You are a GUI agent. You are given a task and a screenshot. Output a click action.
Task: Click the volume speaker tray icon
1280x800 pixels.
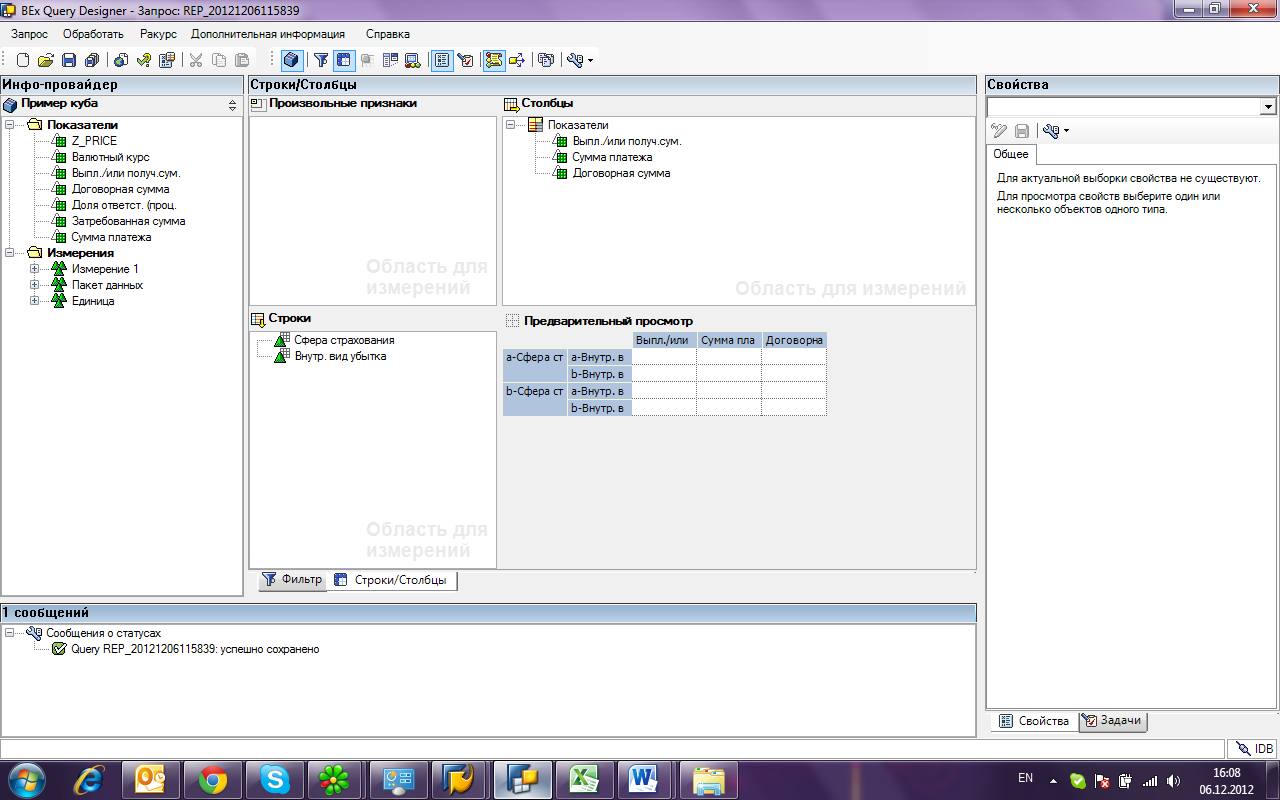1172,780
